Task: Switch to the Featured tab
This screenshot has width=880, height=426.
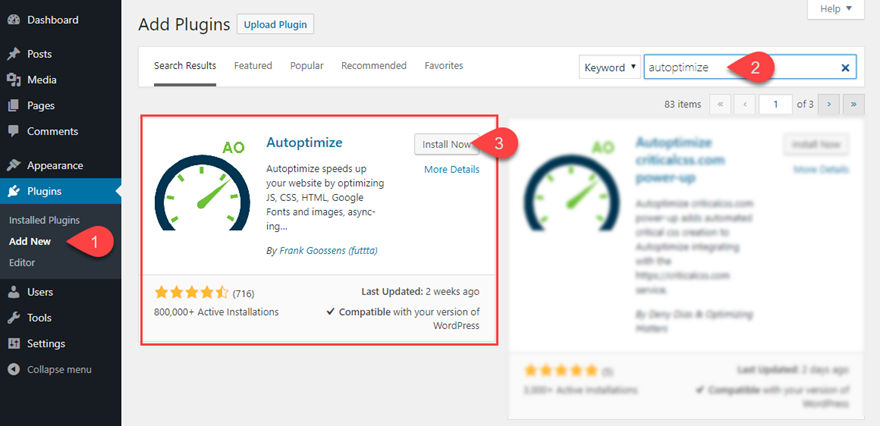Action: coord(253,66)
